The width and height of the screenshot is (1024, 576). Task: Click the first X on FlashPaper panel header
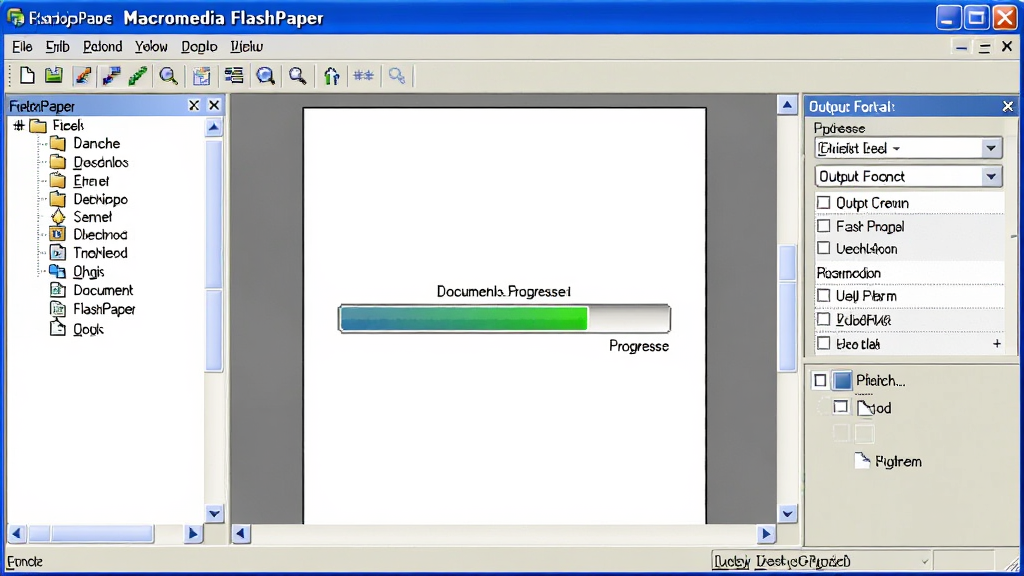[194, 104]
